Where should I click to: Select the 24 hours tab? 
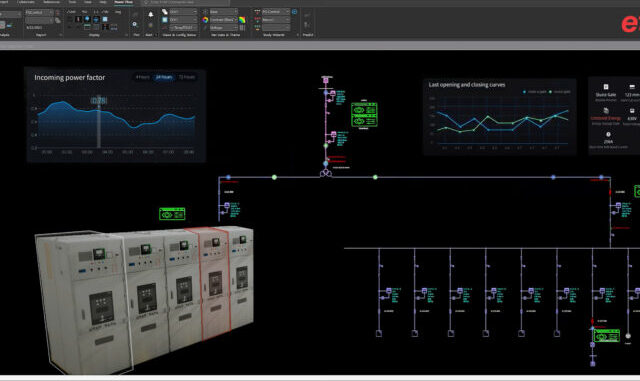(164, 77)
